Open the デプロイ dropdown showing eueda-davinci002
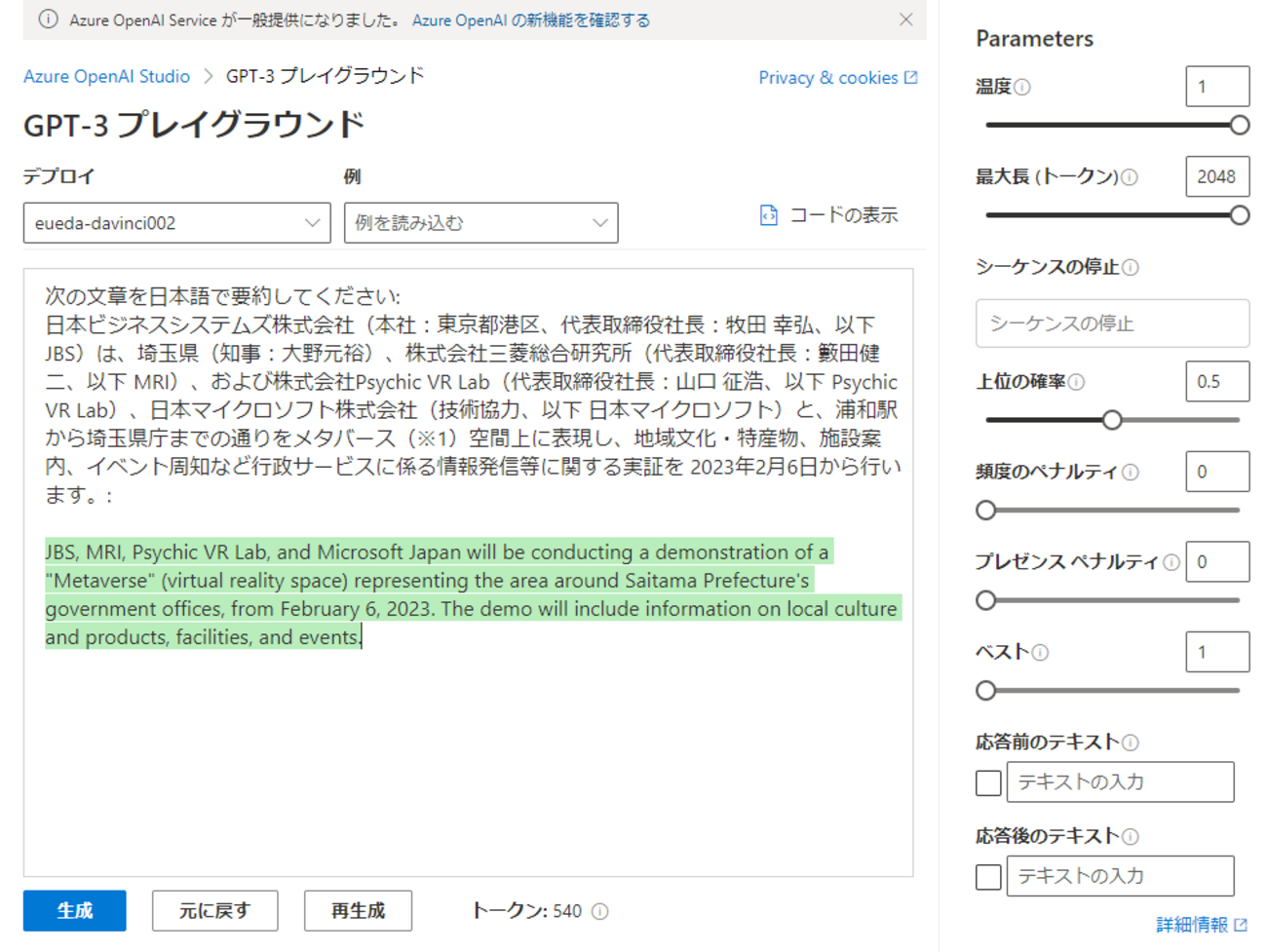This screenshot has height=952, width=1267. click(177, 223)
